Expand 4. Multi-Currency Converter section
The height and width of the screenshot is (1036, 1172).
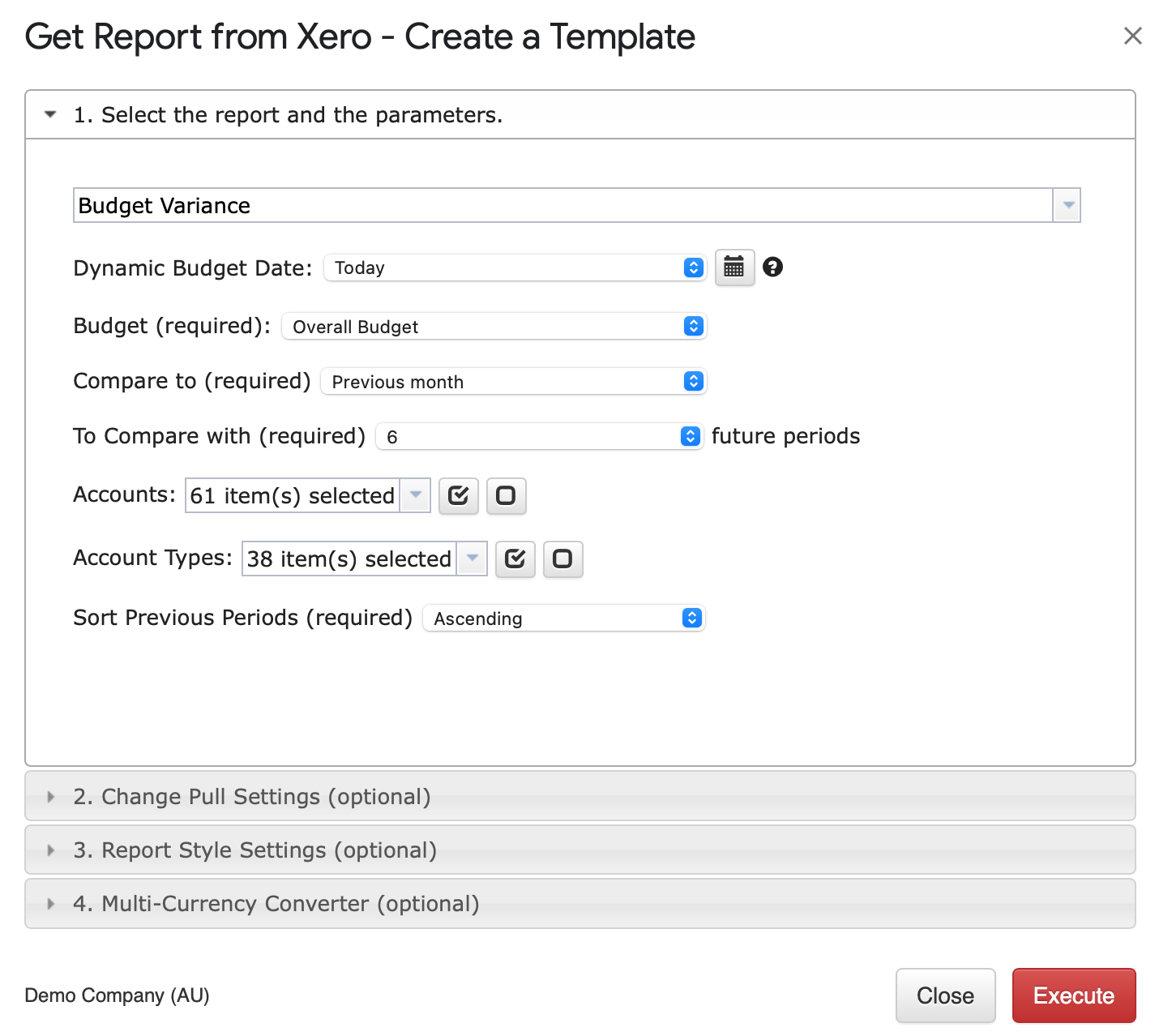pos(580,903)
